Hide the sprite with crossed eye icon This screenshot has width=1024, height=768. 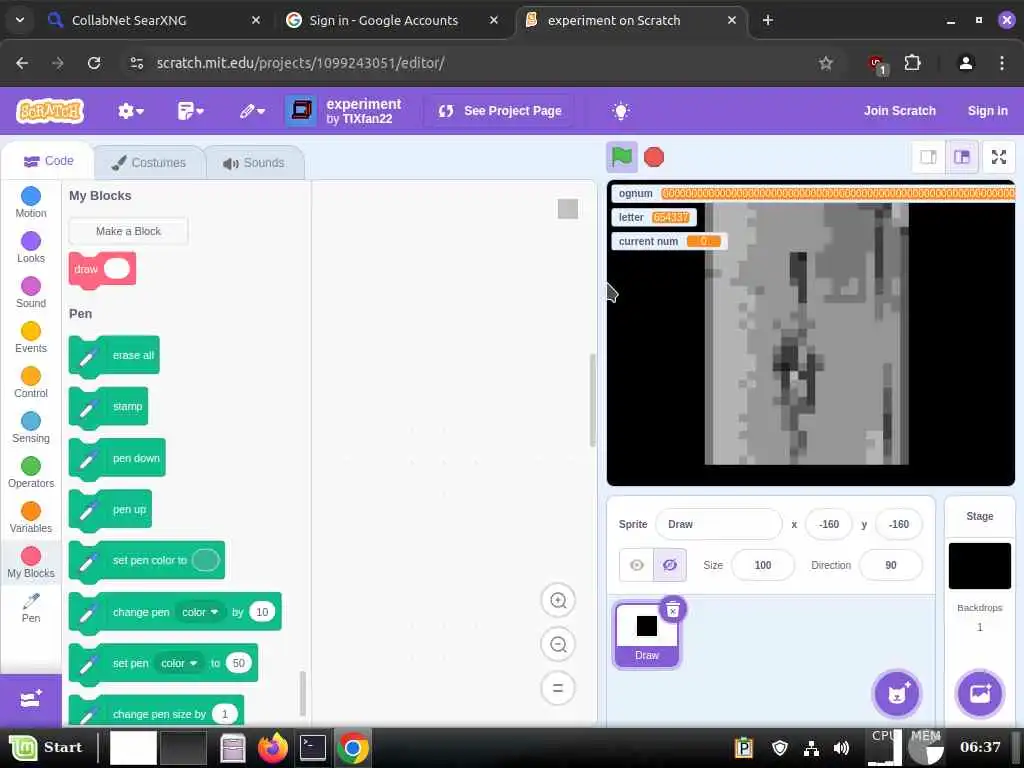(669, 566)
